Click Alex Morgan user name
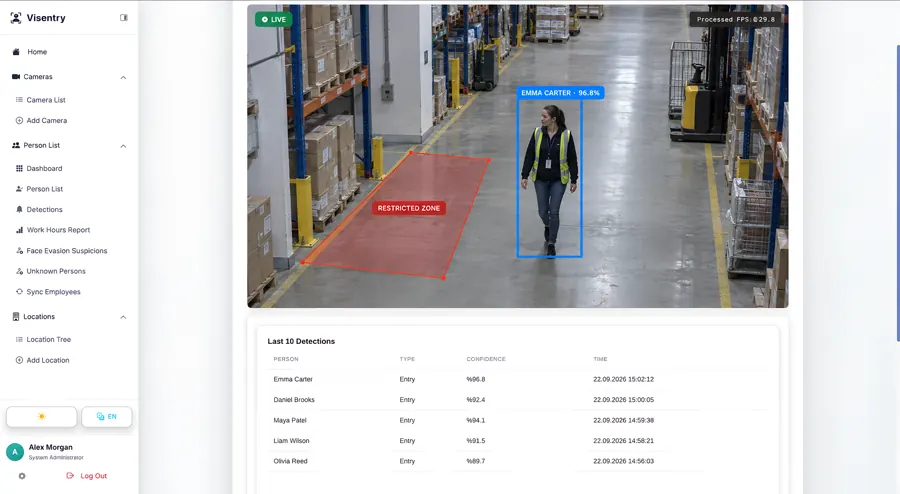 click(x=51, y=448)
